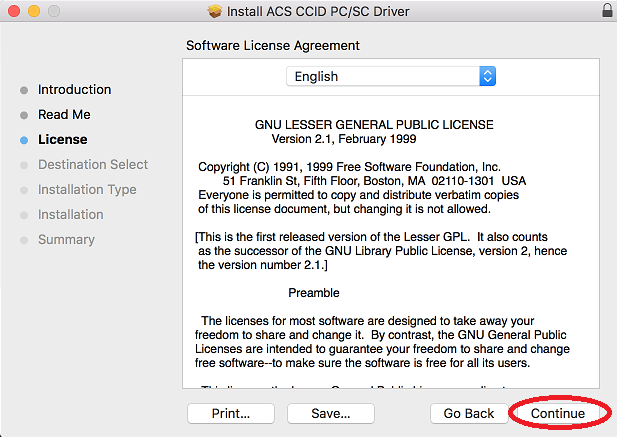Click the GNU LESSER GENERAL PUBLIC LICENSE title
This screenshot has width=617, height=437.
374,125
